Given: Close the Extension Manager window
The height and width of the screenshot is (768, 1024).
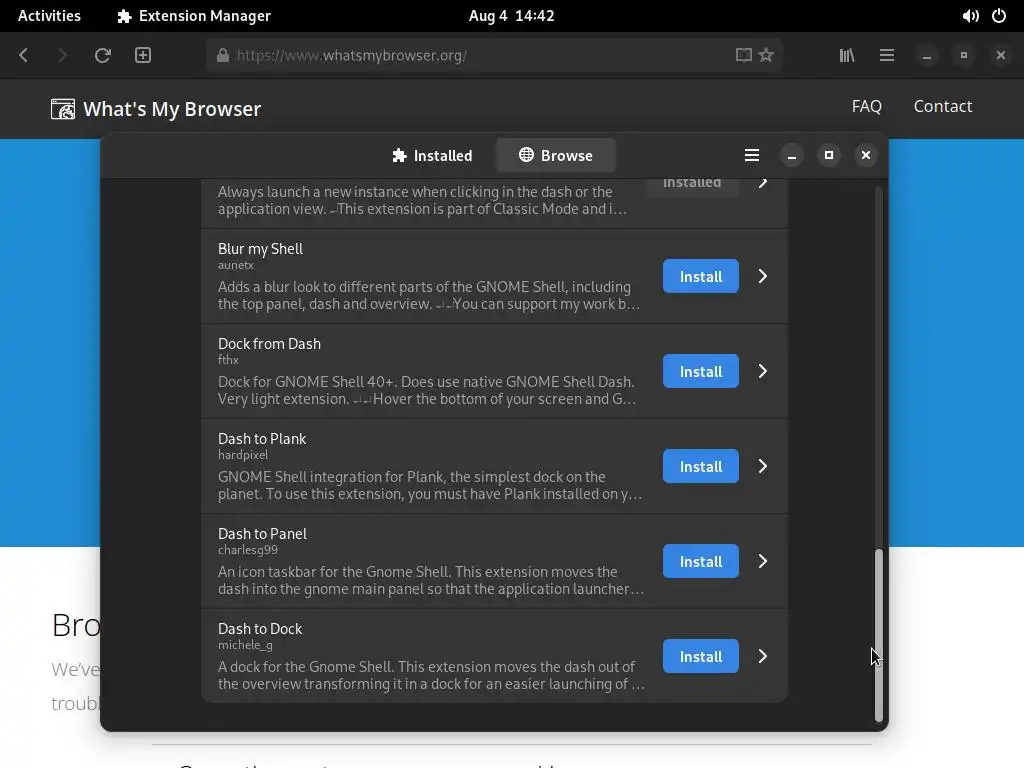Looking at the screenshot, I should 866,155.
